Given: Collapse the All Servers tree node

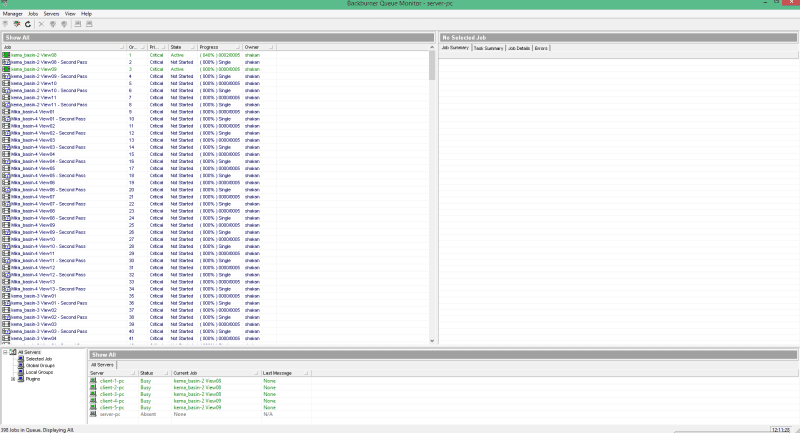Looking at the screenshot, I should point(5,352).
